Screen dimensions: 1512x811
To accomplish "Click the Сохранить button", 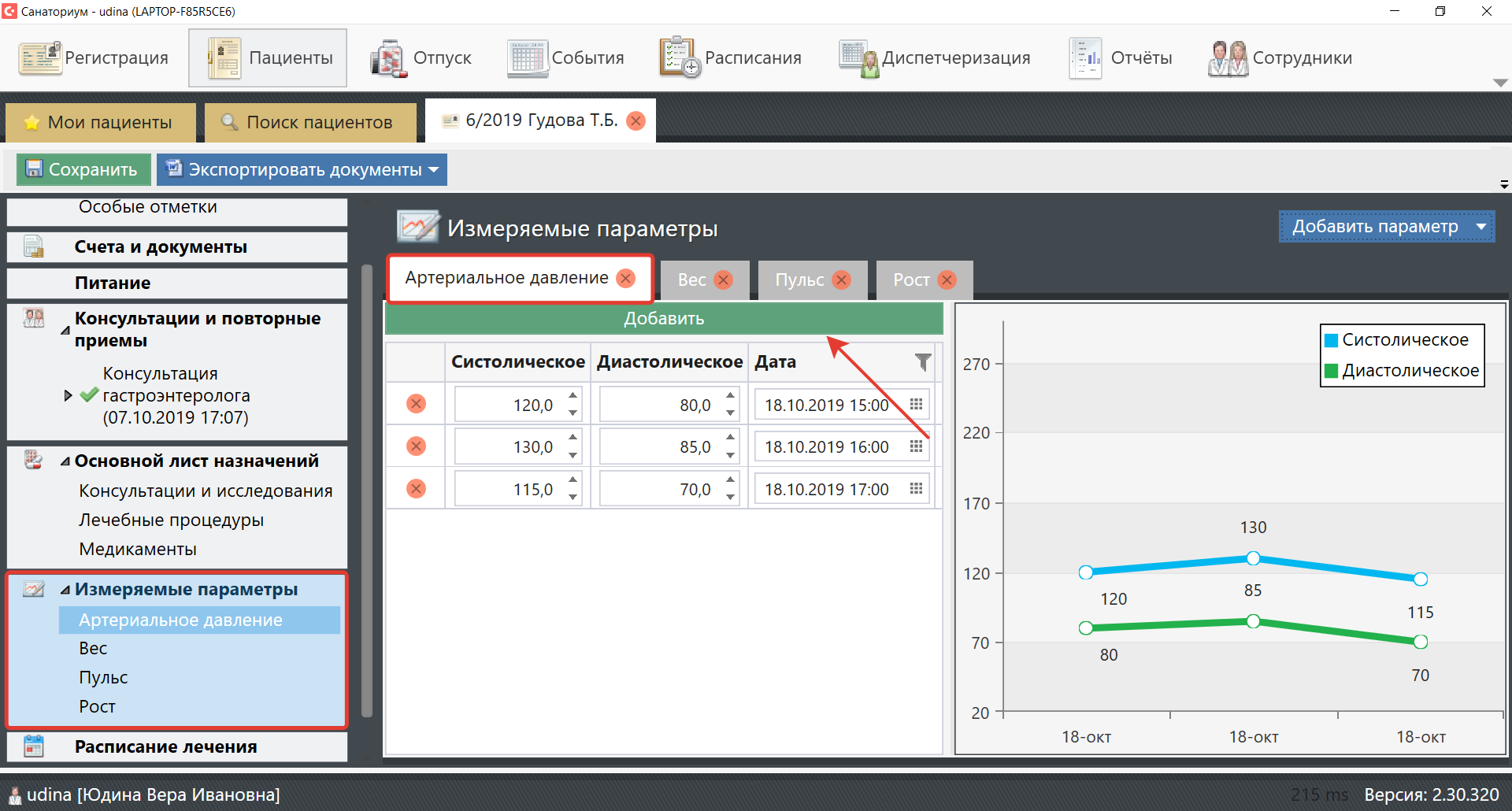I will [x=81, y=170].
